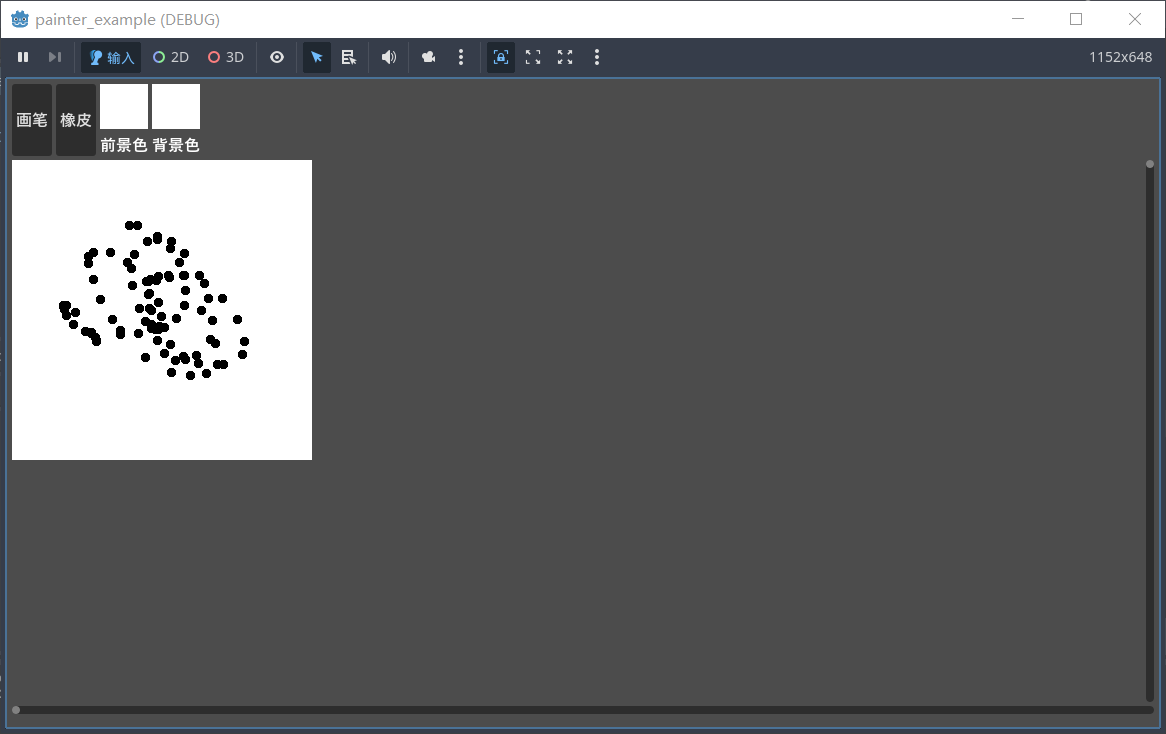Choose the list select mode icon
Image resolution: width=1166 pixels, height=734 pixels.
pyautogui.click(x=349, y=57)
